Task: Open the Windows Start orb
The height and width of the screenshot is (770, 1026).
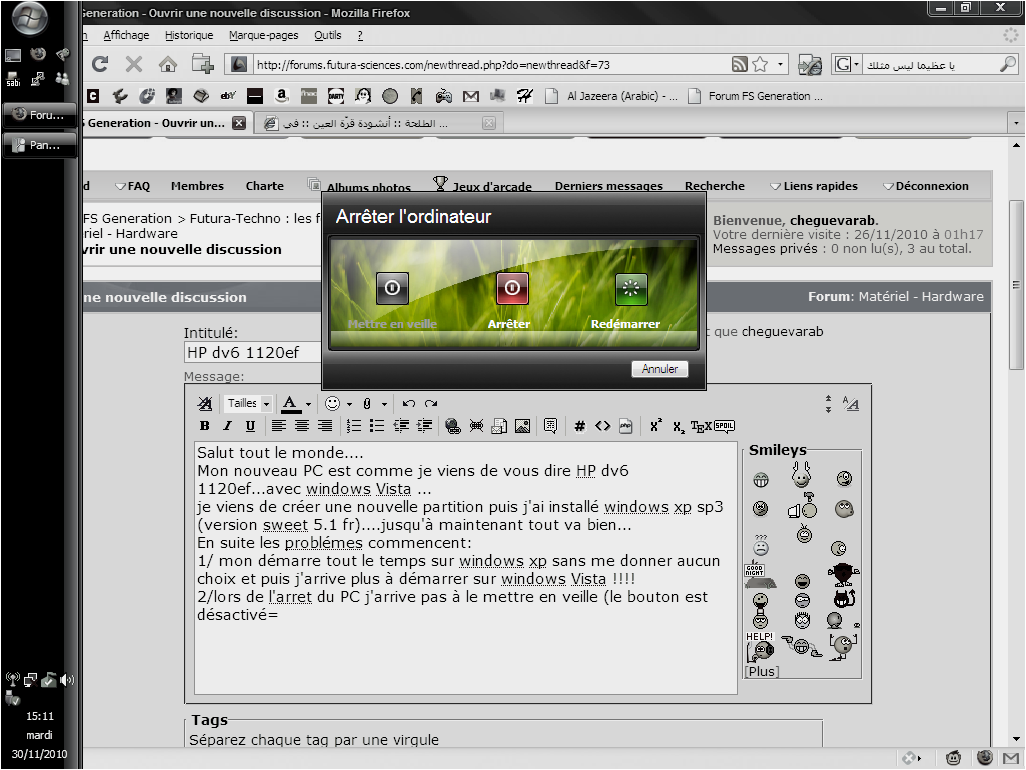Action: 29,19
